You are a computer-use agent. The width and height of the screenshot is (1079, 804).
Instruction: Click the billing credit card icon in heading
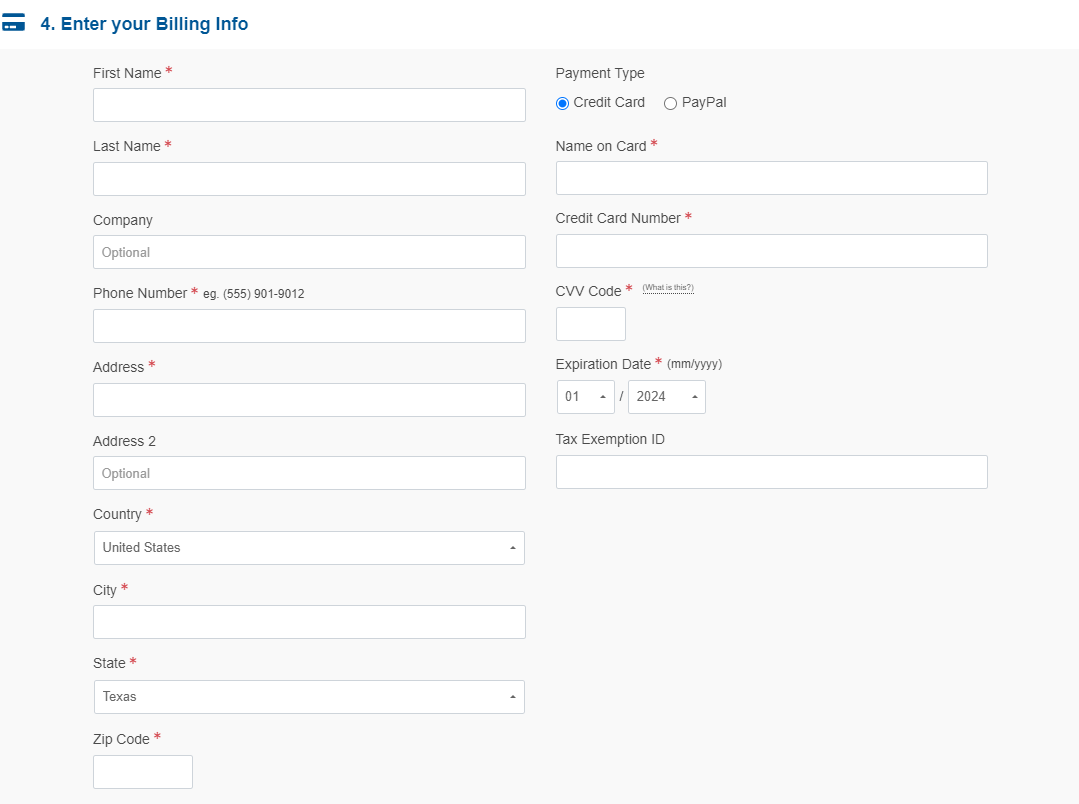[13, 23]
